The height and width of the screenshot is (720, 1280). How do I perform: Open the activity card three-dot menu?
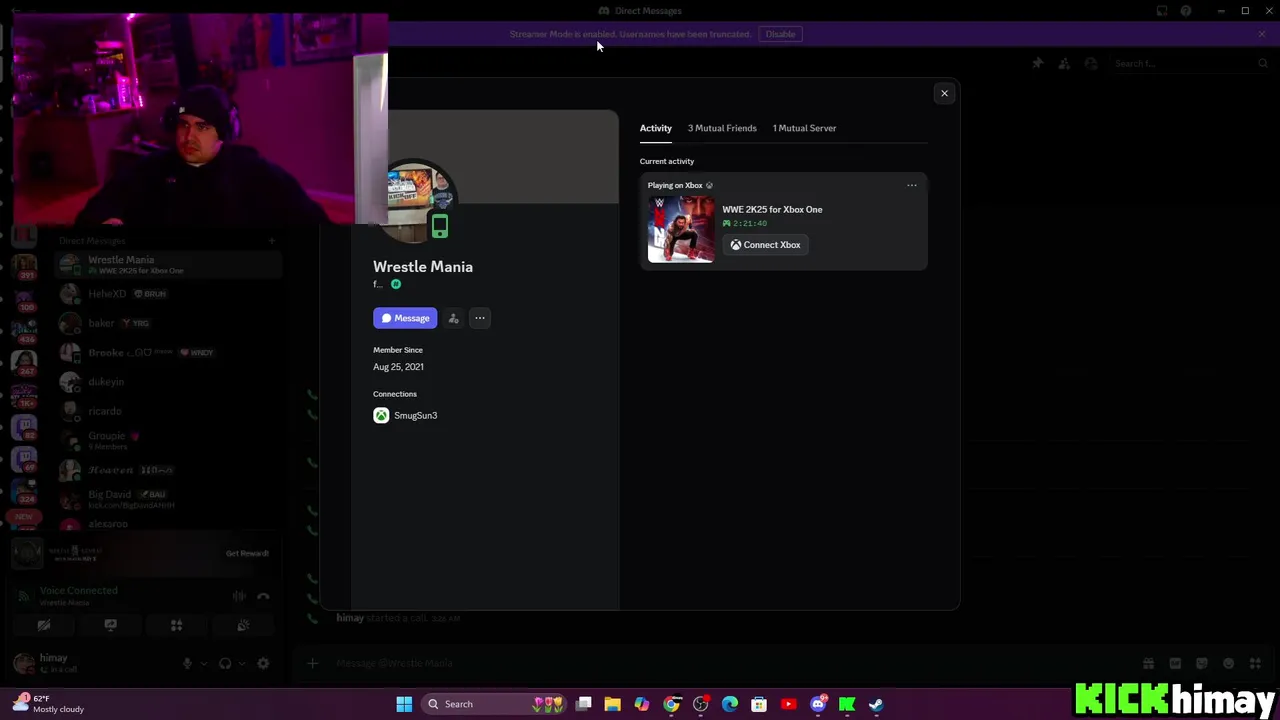(911, 185)
